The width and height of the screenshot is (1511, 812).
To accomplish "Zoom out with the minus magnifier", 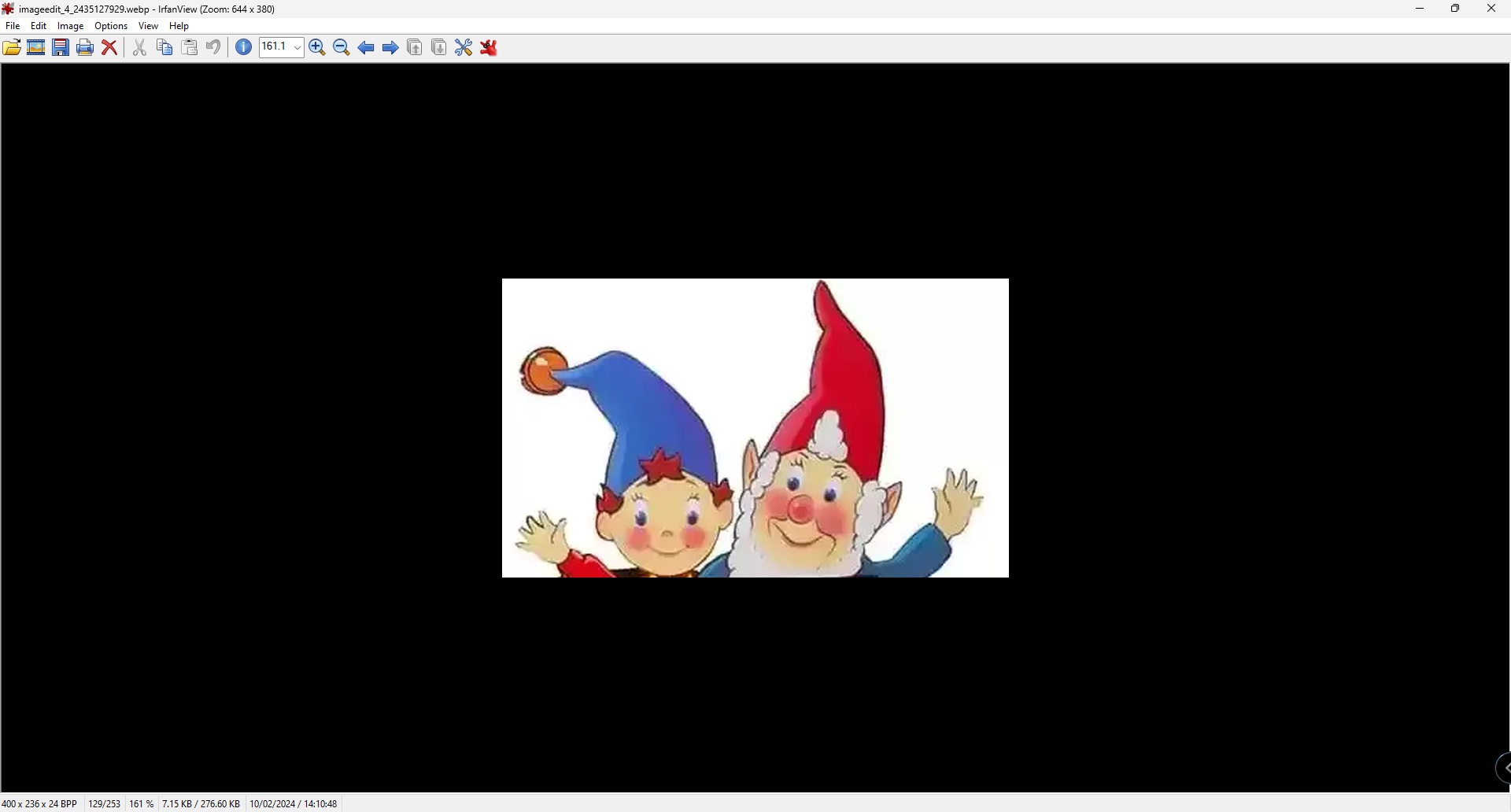I will pyautogui.click(x=342, y=48).
